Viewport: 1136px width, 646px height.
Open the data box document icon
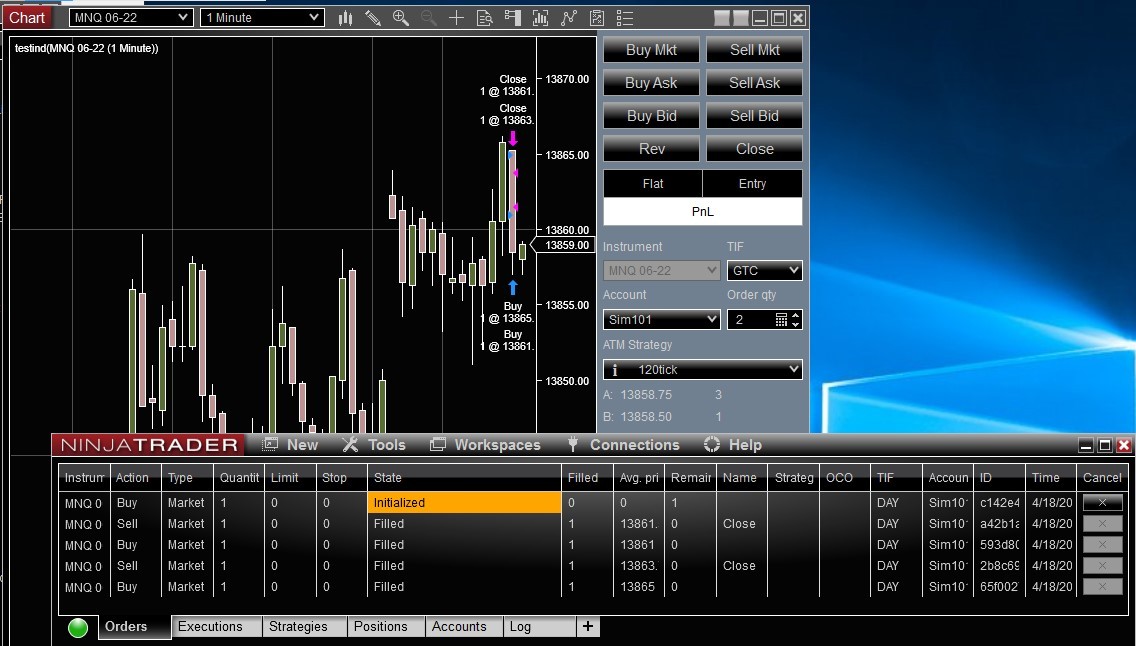[x=485, y=18]
